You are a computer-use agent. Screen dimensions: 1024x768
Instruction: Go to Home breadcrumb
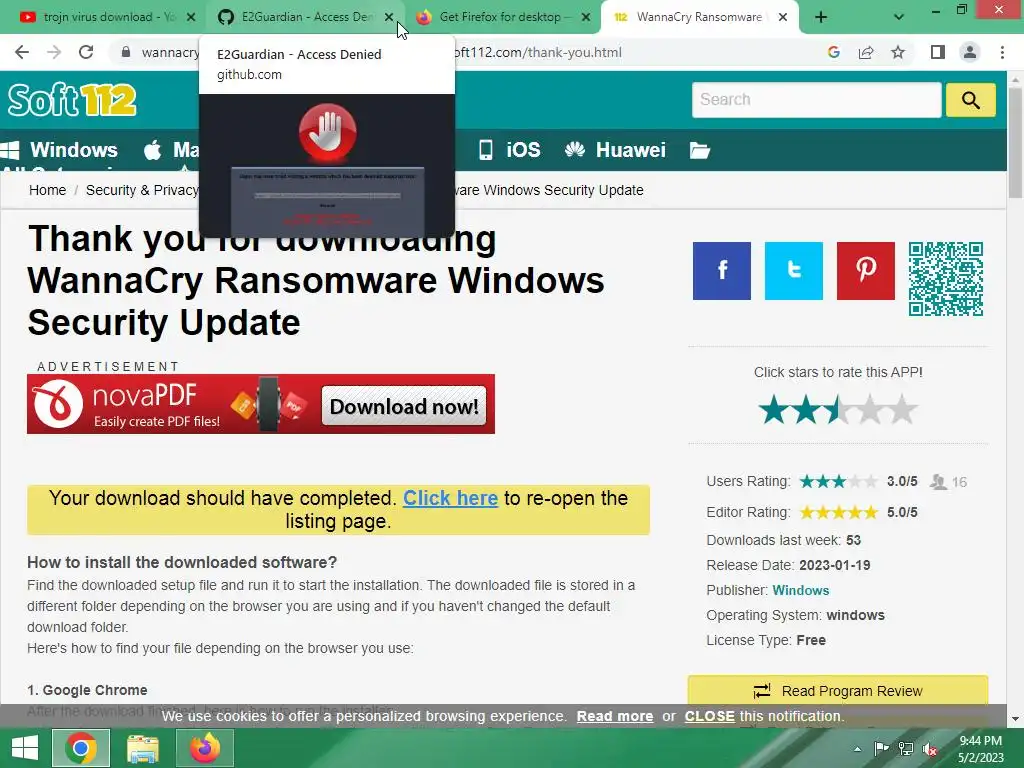[x=47, y=190]
